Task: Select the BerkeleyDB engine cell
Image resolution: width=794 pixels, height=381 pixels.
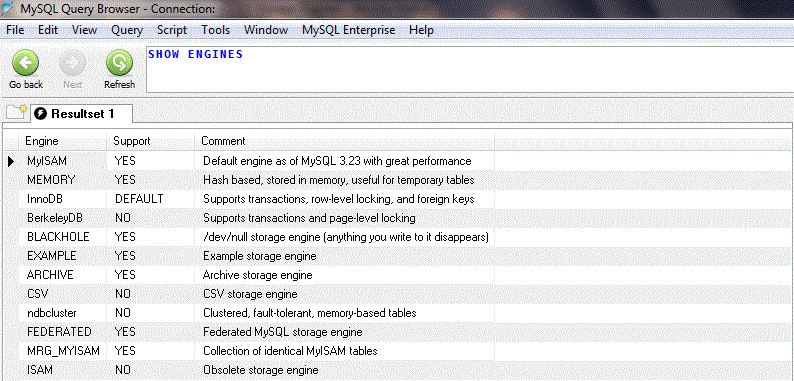Action: point(62,218)
